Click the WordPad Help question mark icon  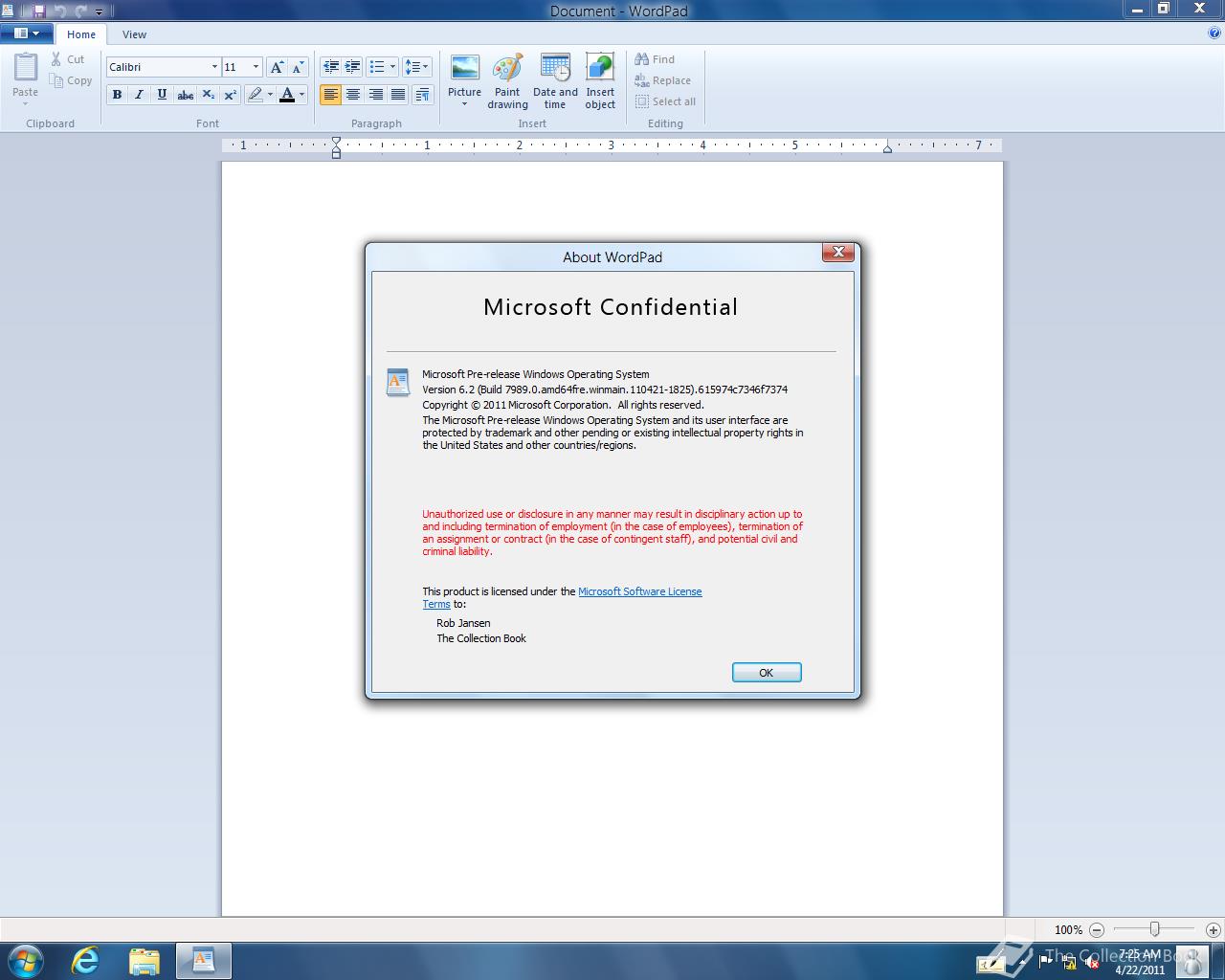coord(1214,33)
